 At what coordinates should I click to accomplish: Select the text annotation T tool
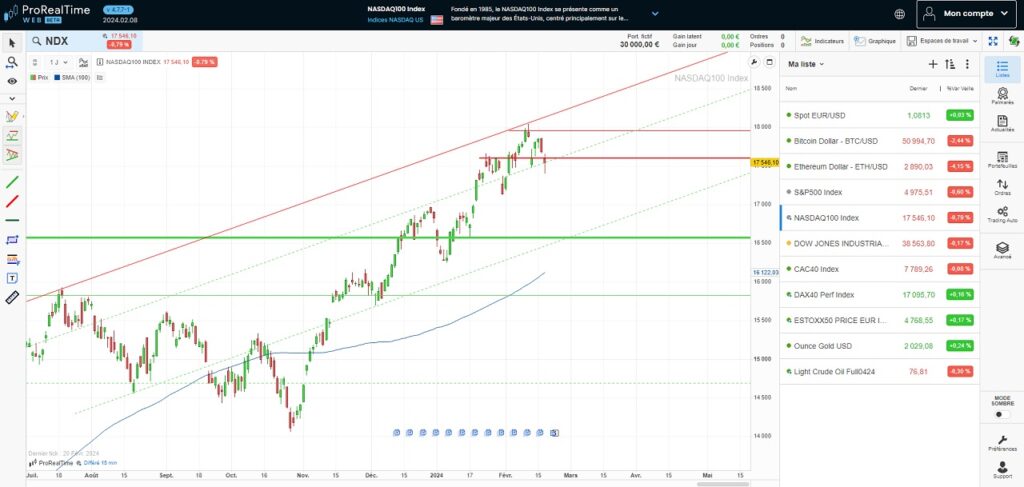click(x=12, y=278)
